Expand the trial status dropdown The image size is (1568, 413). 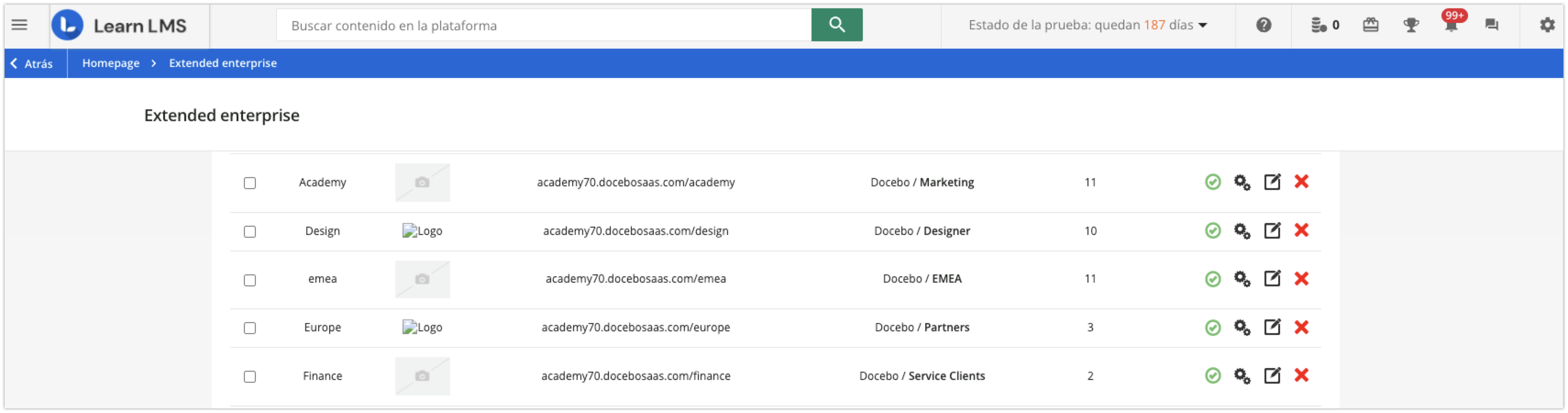point(1087,25)
